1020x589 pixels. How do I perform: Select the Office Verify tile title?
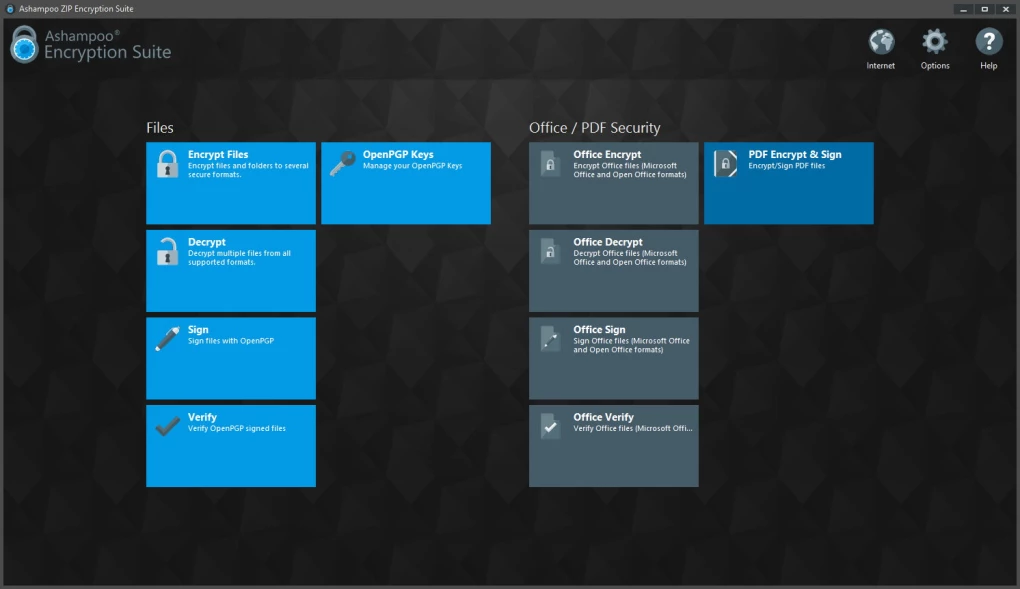(x=603, y=417)
